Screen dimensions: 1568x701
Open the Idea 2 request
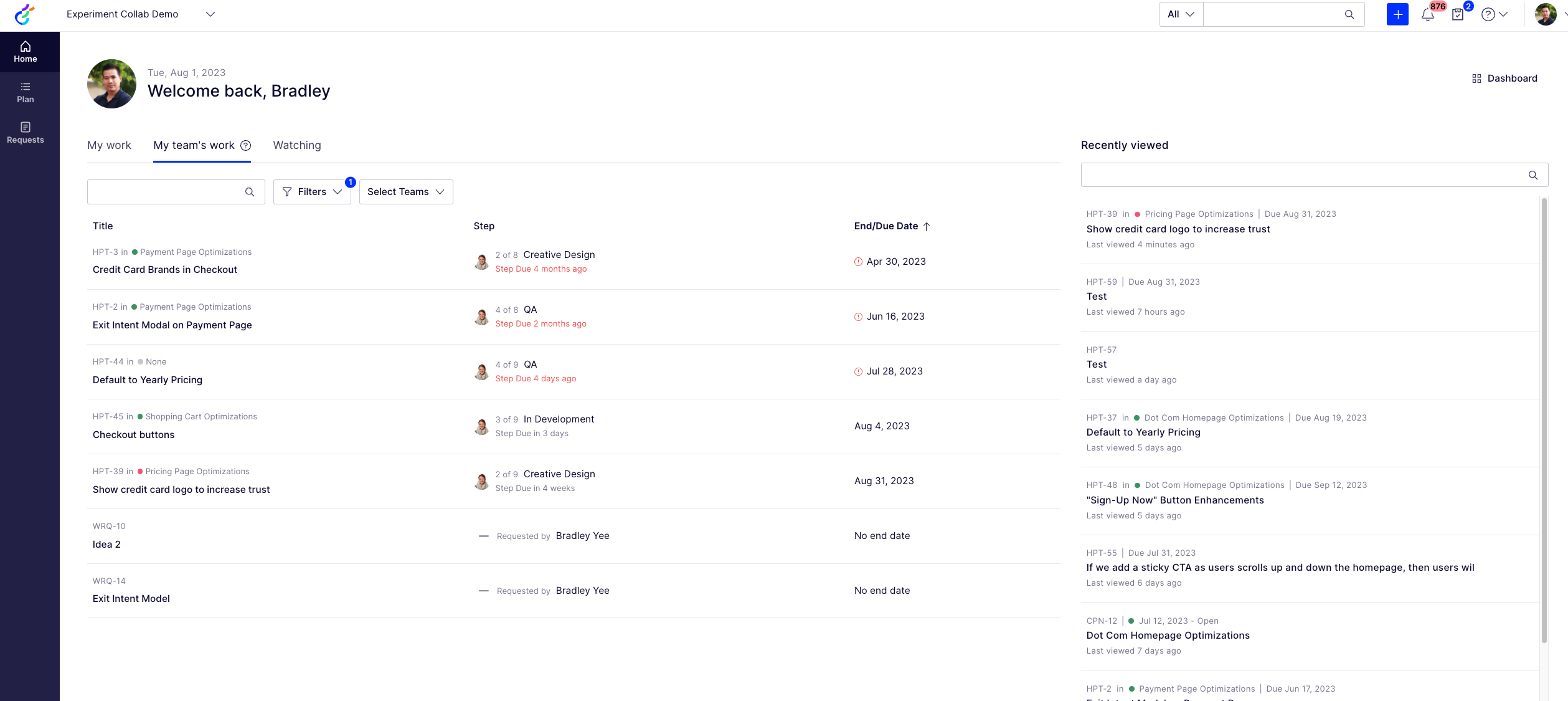(106, 545)
